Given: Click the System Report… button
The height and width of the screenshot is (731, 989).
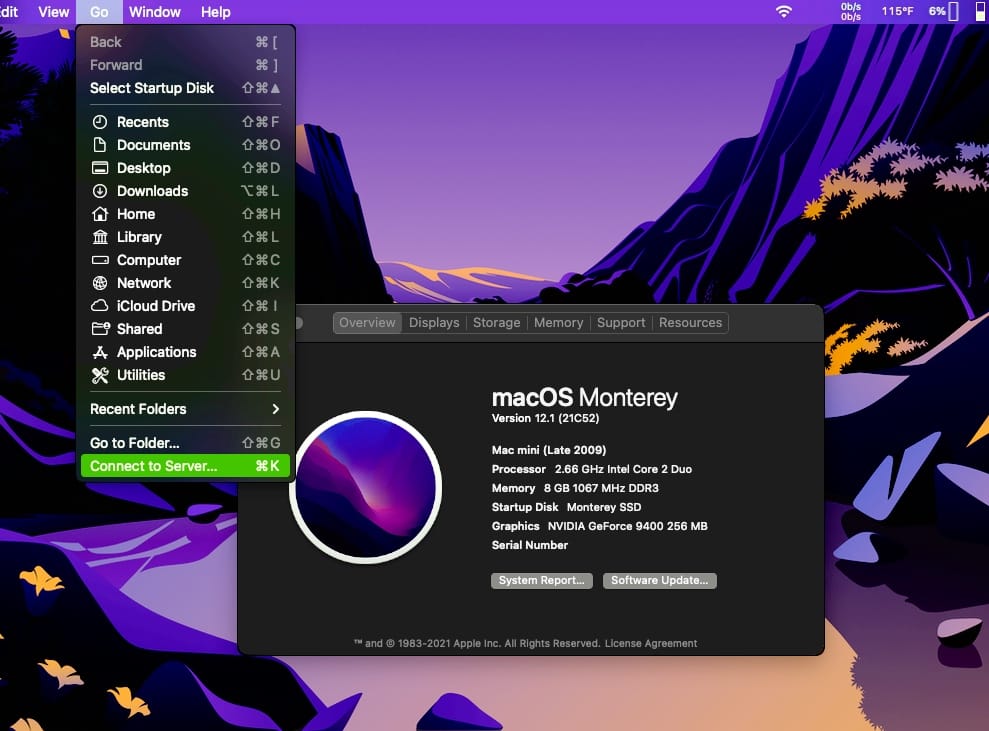Looking at the screenshot, I should pos(542,580).
